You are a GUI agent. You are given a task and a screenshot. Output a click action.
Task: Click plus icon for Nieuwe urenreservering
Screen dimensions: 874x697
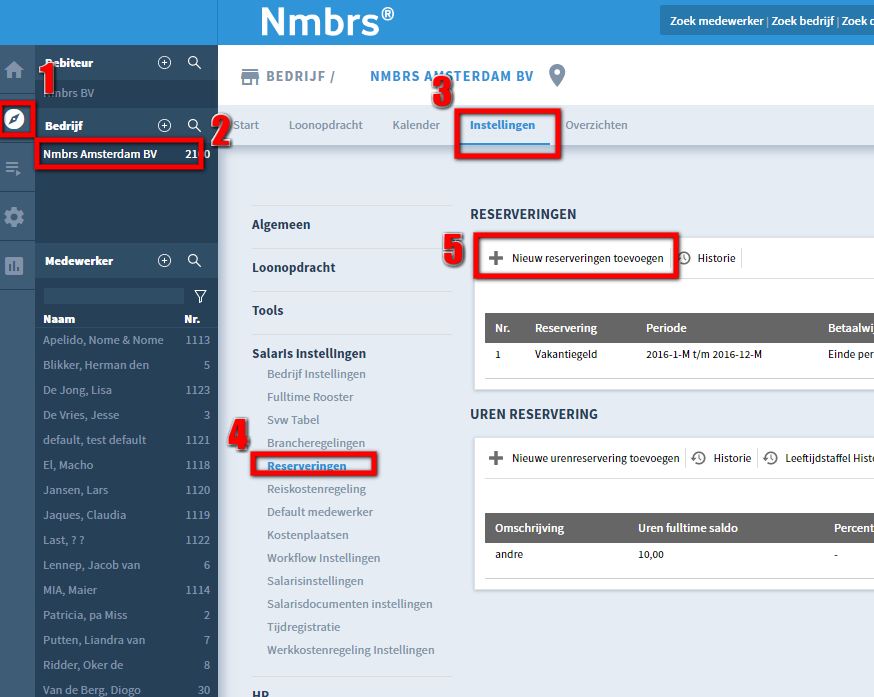pyautogui.click(x=496, y=458)
